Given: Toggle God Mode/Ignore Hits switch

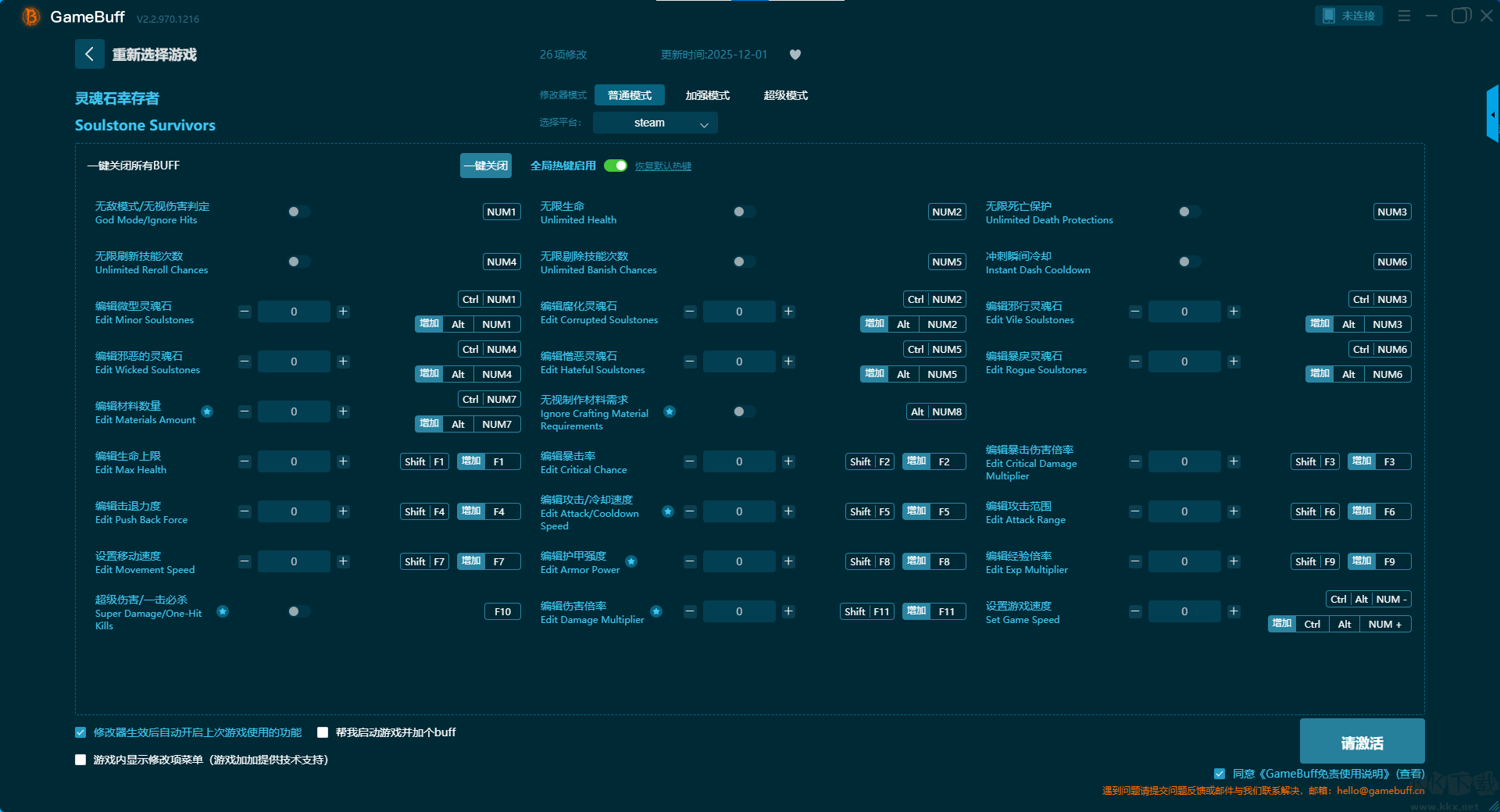Looking at the screenshot, I should click(x=299, y=212).
